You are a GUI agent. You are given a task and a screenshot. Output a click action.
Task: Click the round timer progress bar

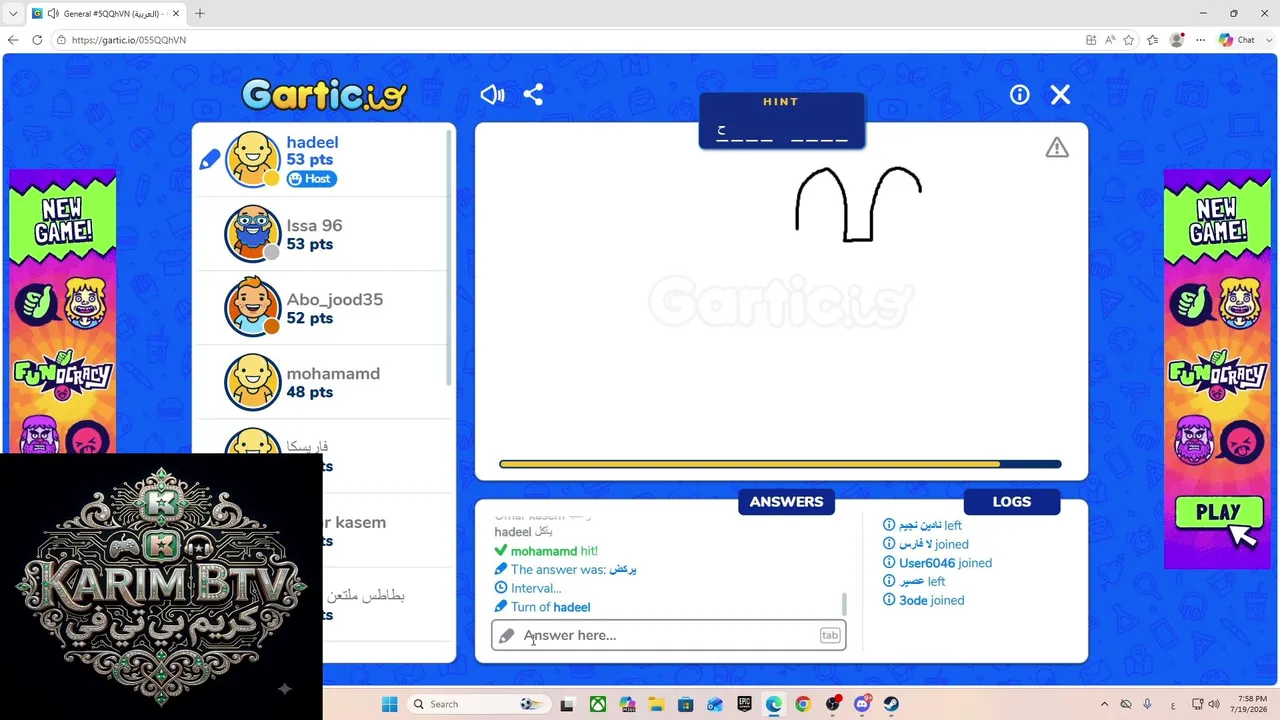[780, 464]
